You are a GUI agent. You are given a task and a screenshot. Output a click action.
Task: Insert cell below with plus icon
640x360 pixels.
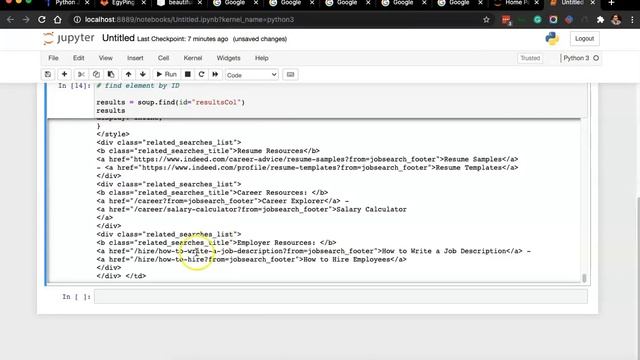(64, 74)
